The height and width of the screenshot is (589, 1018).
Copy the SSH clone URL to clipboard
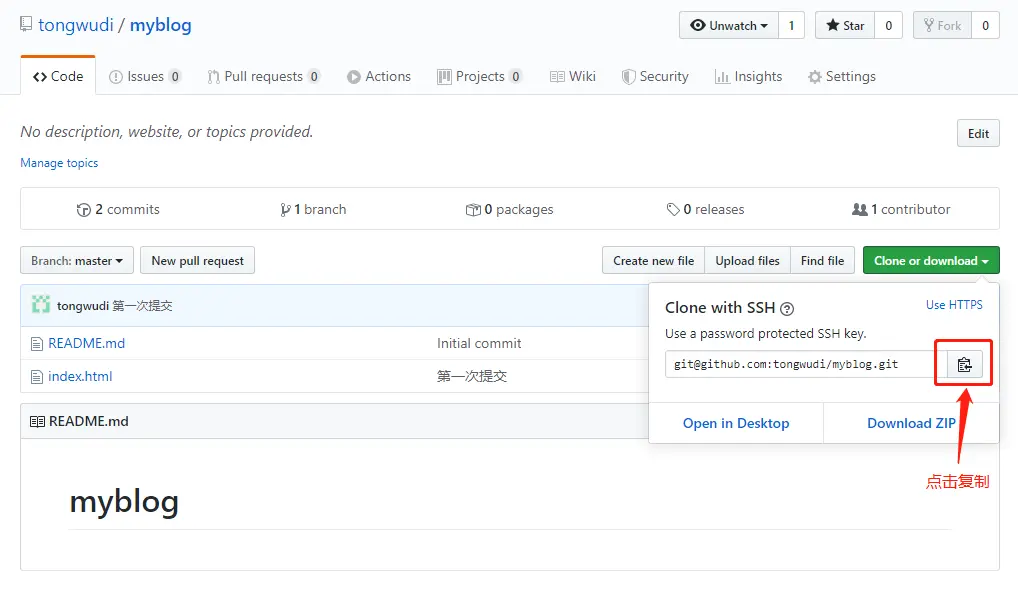click(x=964, y=364)
